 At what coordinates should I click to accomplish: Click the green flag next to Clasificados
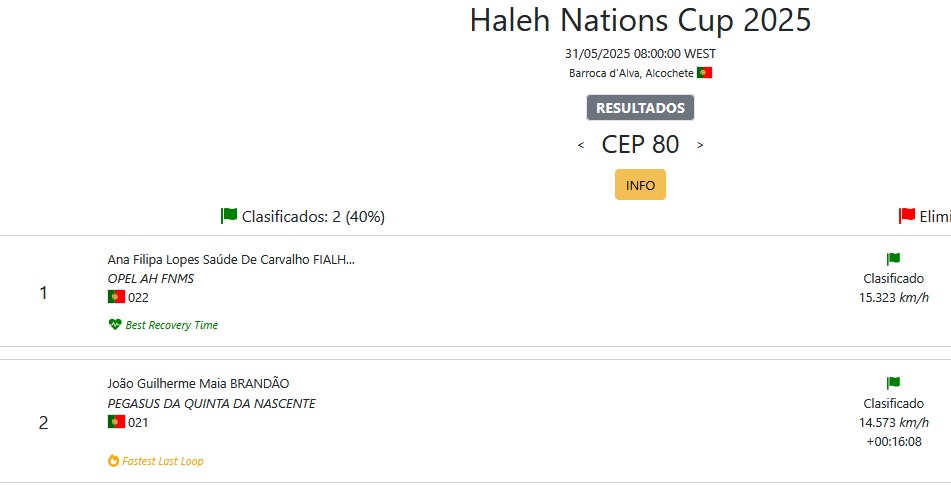tap(229, 215)
